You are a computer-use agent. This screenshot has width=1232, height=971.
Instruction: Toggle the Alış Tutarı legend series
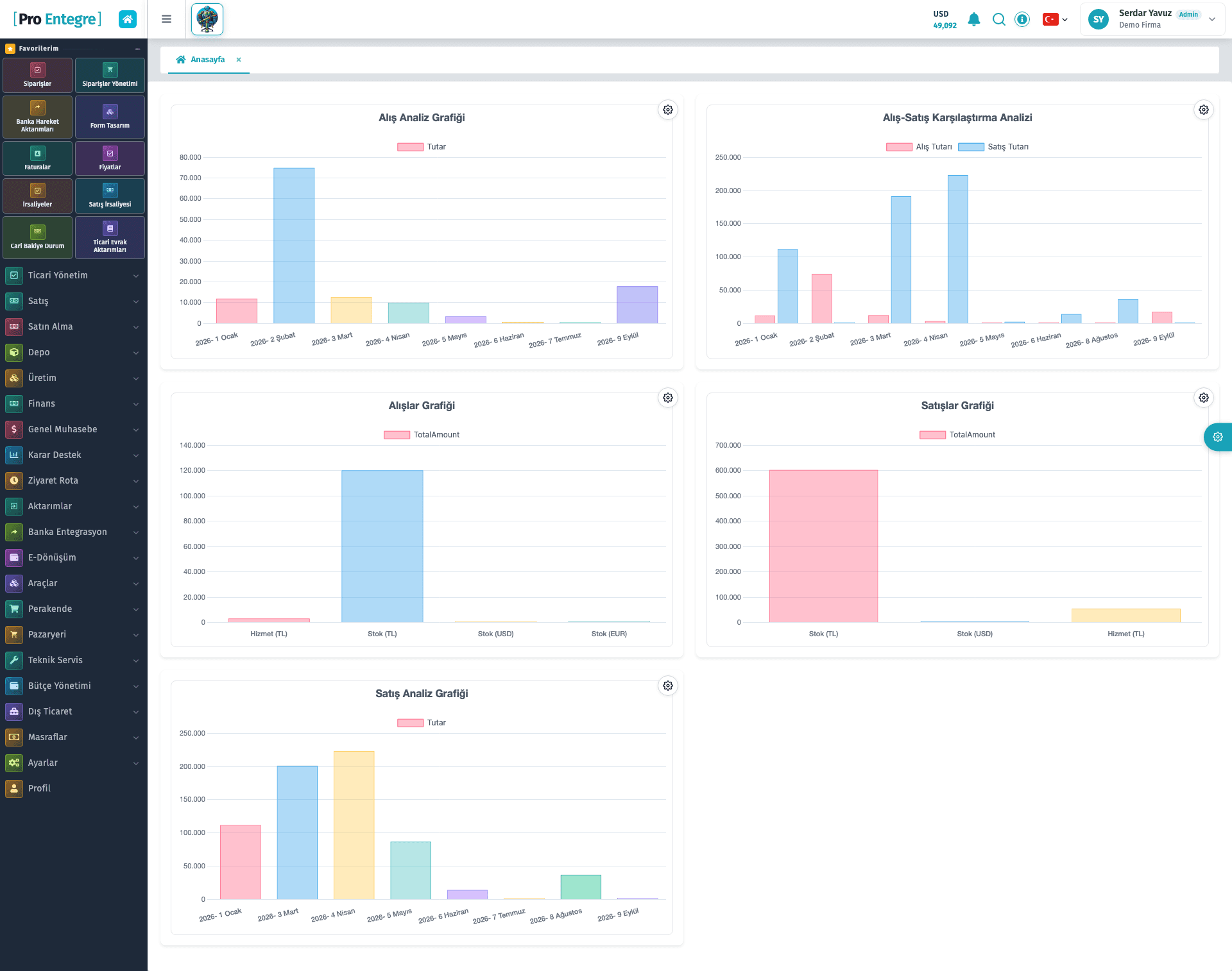pos(919,147)
